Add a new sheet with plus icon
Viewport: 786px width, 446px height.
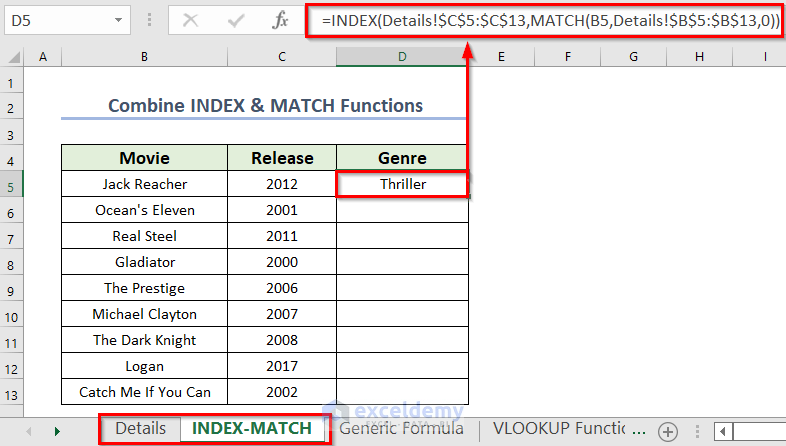coord(667,430)
